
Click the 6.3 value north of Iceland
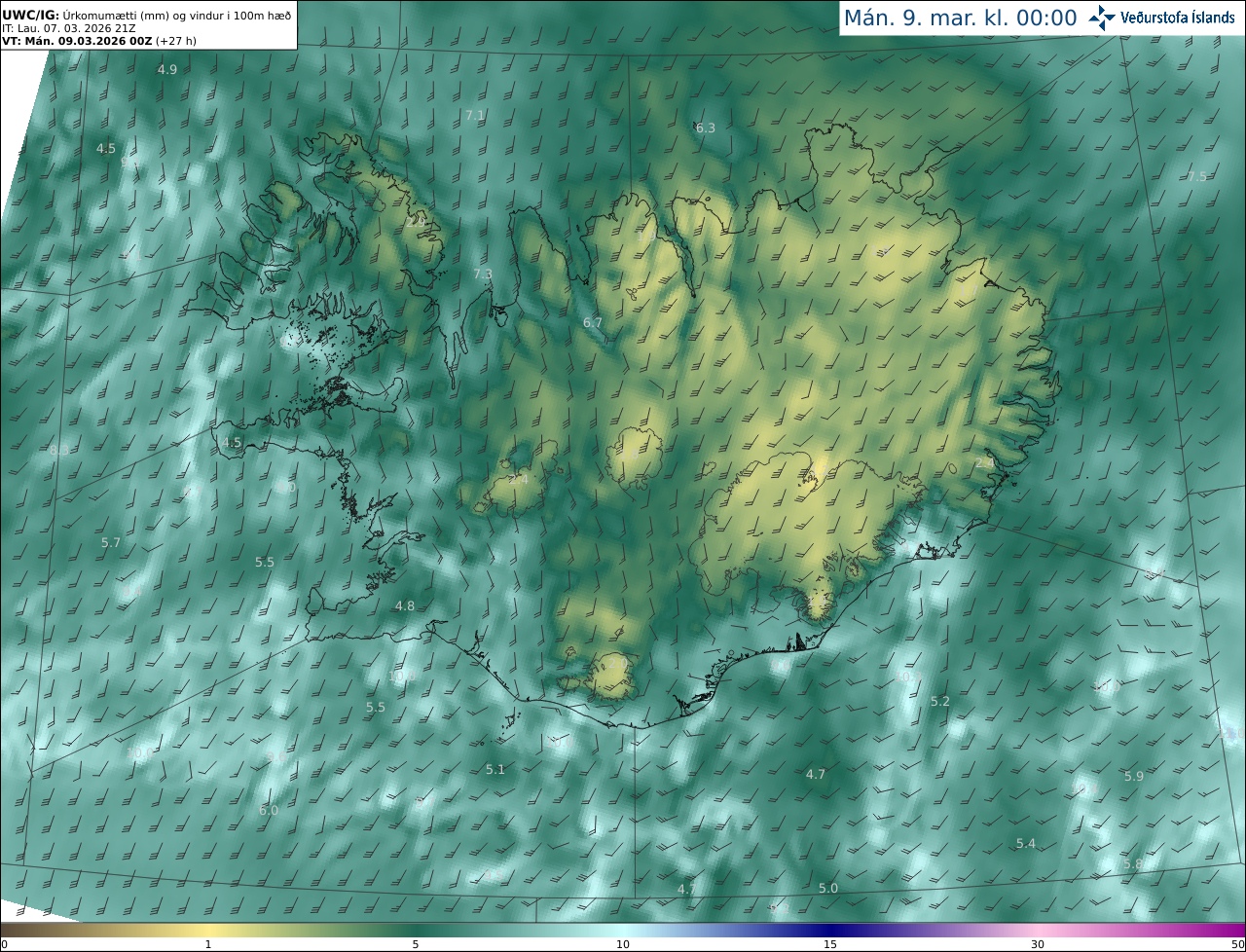click(x=706, y=128)
